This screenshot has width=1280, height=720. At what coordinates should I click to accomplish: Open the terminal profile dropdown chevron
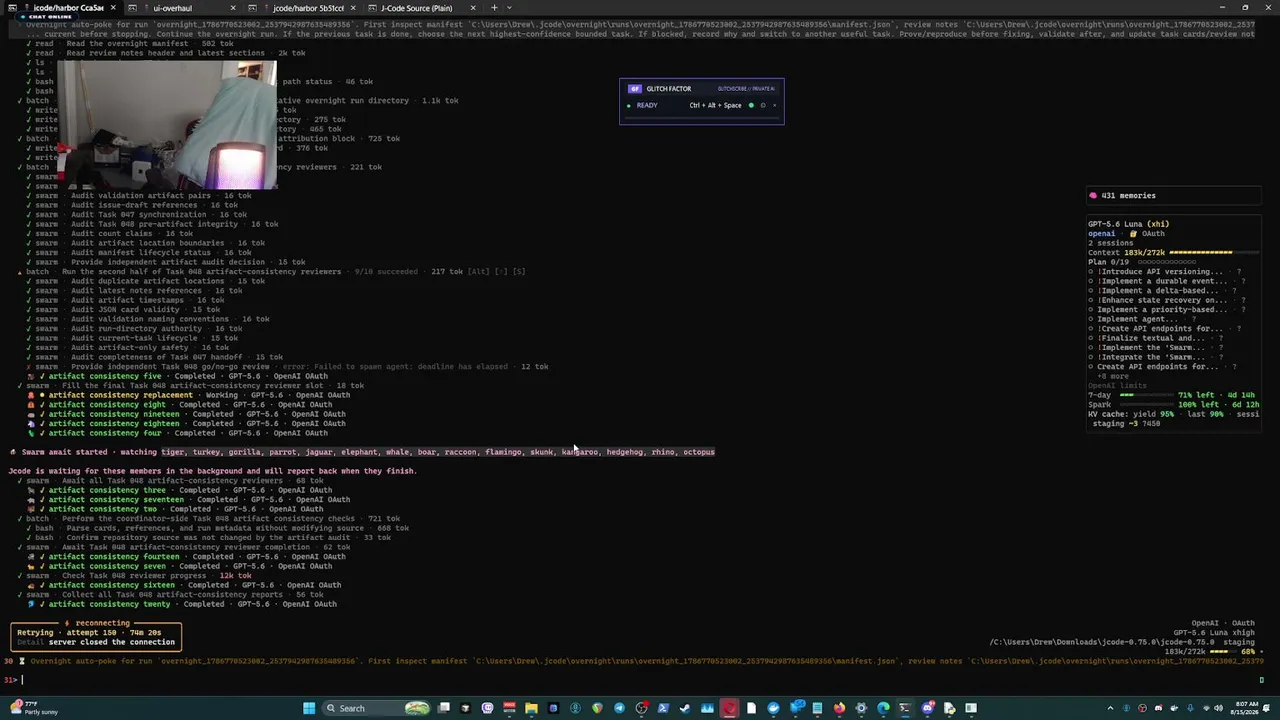tap(509, 8)
